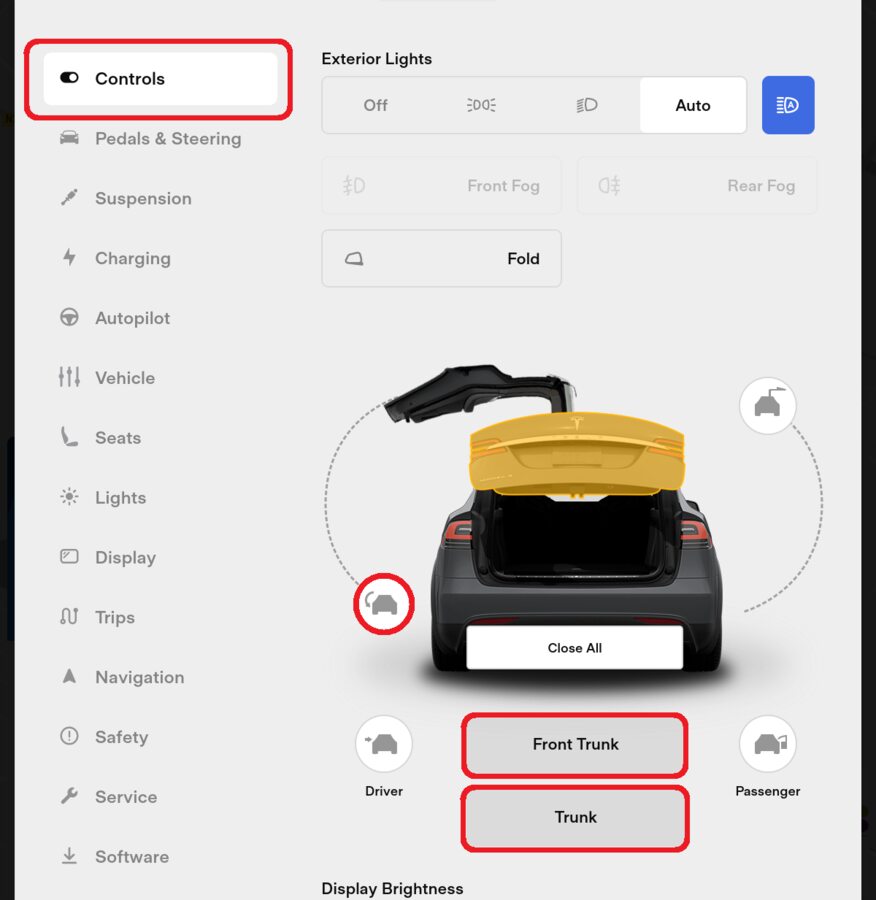The width and height of the screenshot is (876, 900).
Task: Click the Close All button
Action: coord(574,648)
